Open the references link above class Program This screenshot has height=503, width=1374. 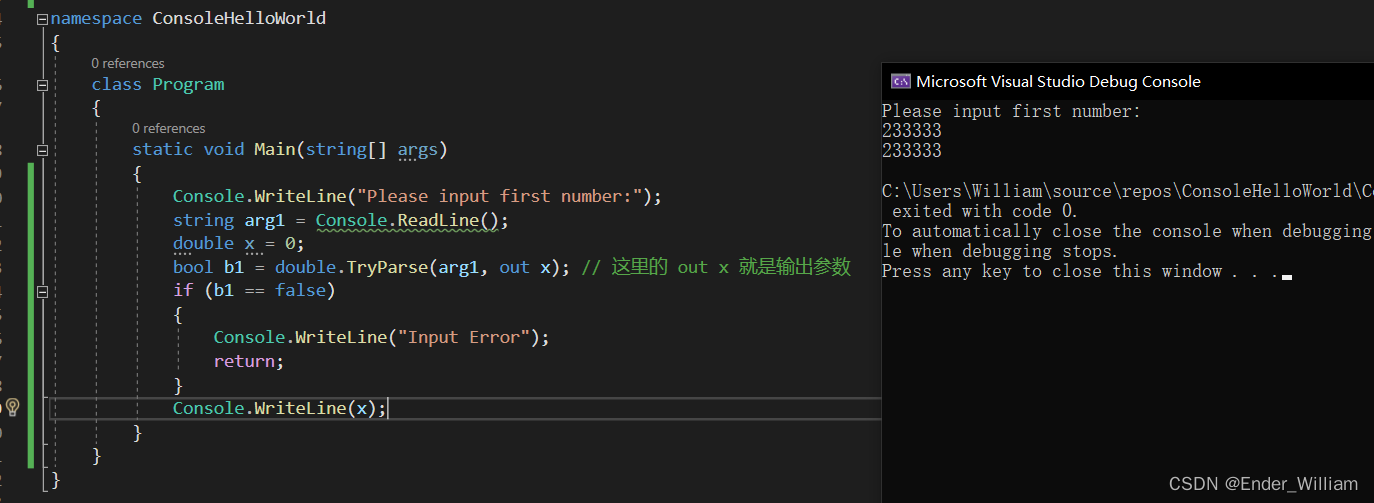128,64
